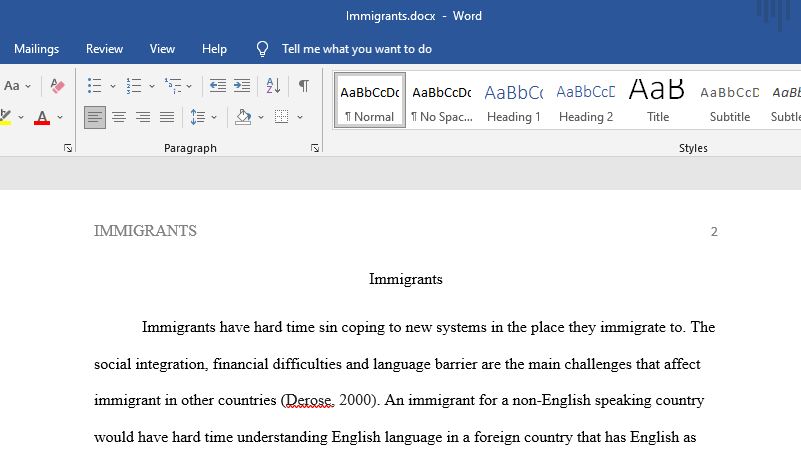The width and height of the screenshot is (801, 450).
Task: Click the Bullets list icon
Action: point(95,86)
